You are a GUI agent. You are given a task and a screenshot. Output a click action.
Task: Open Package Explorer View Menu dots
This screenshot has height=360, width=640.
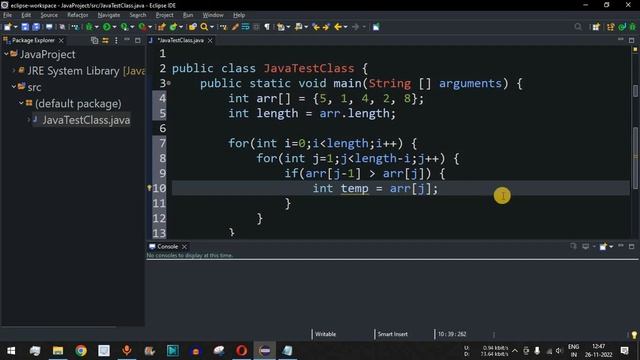[x=116, y=40]
